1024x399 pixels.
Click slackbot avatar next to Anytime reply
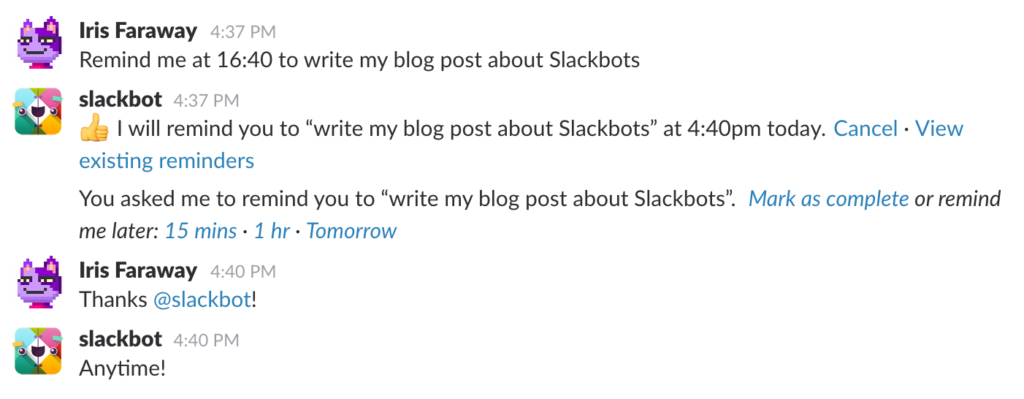click(39, 351)
